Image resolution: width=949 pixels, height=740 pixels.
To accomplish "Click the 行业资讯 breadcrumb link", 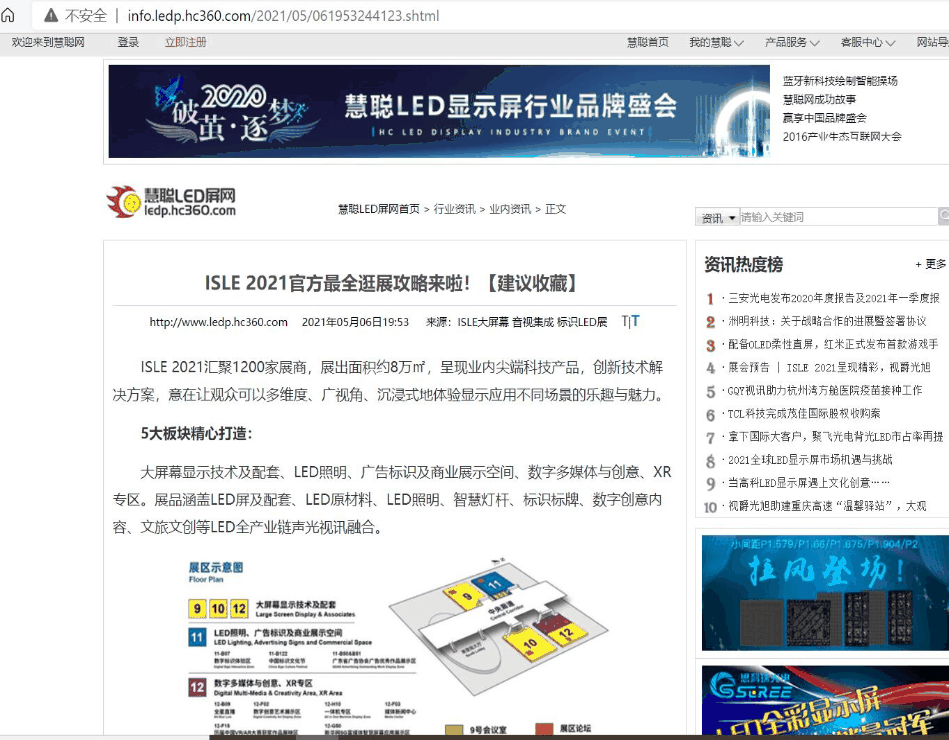I will pyautogui.click(x=454, y=209).
